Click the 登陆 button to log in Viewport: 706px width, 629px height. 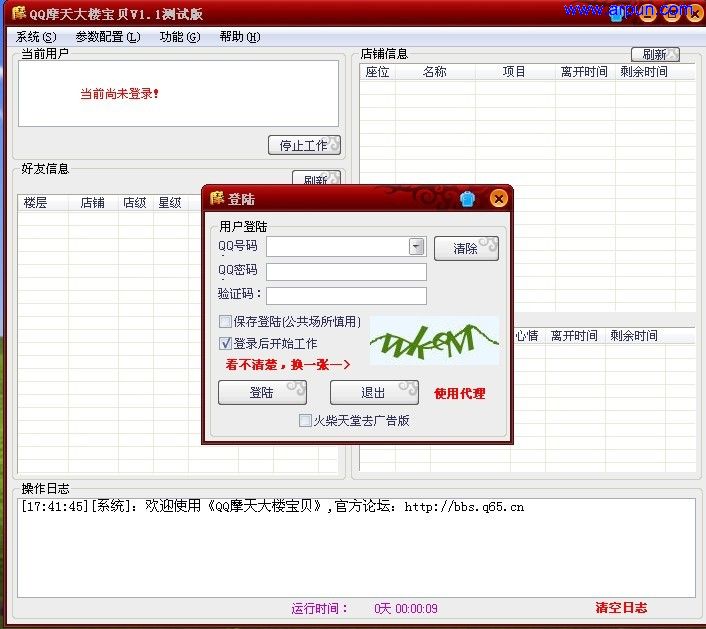coord(262,392)
